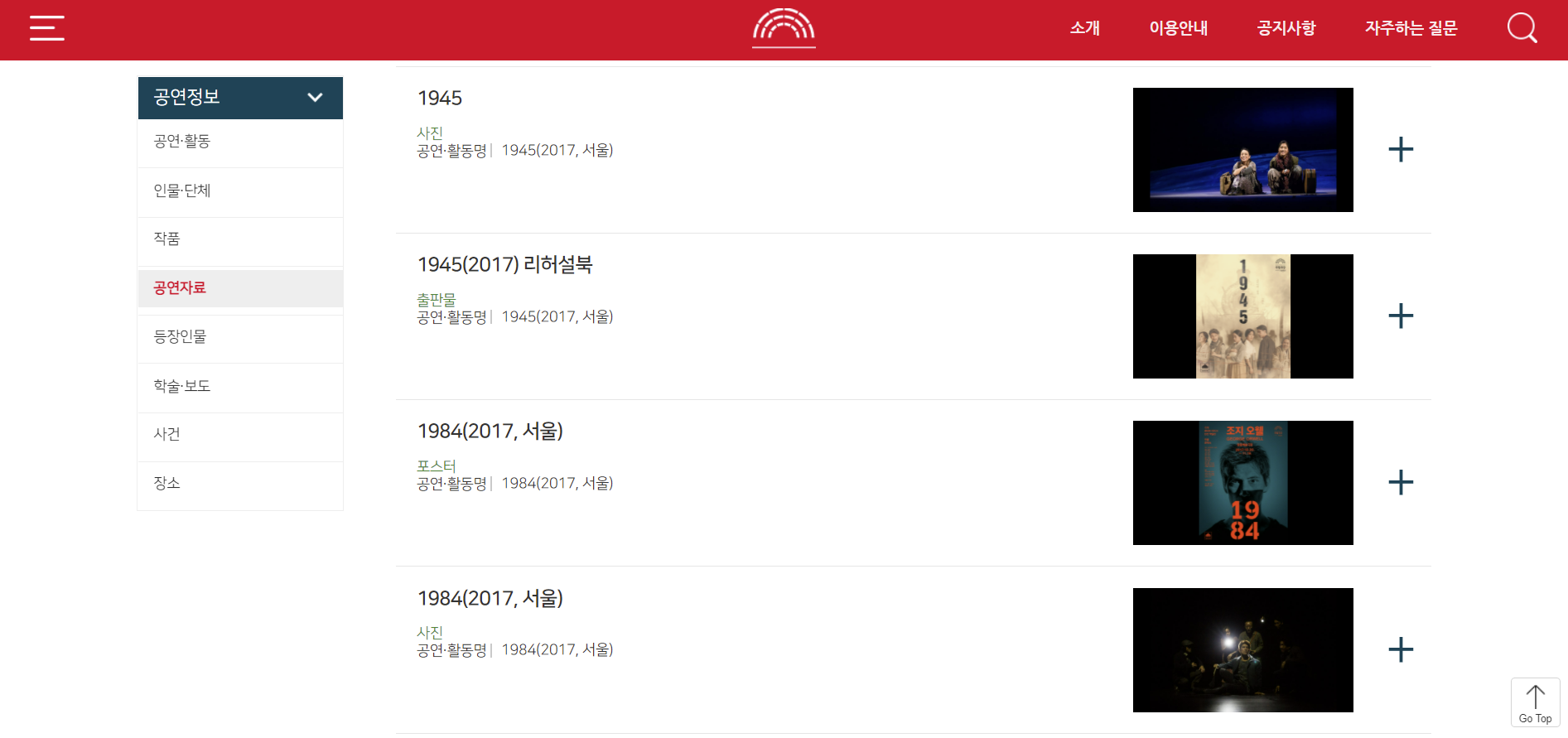Open the 1984 poster thumbnail image

[x=1242, y=483]
